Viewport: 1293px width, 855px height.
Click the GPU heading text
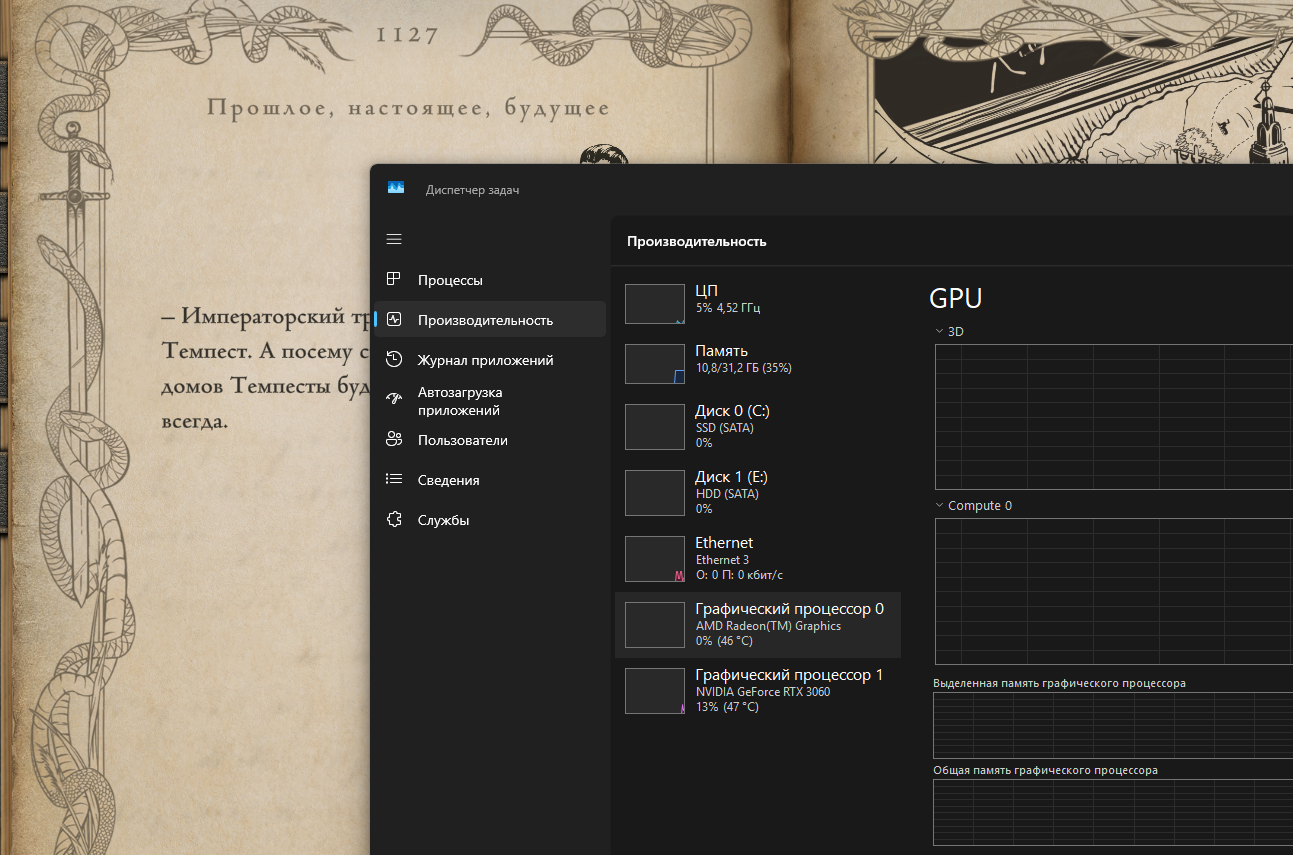(955, 298)
